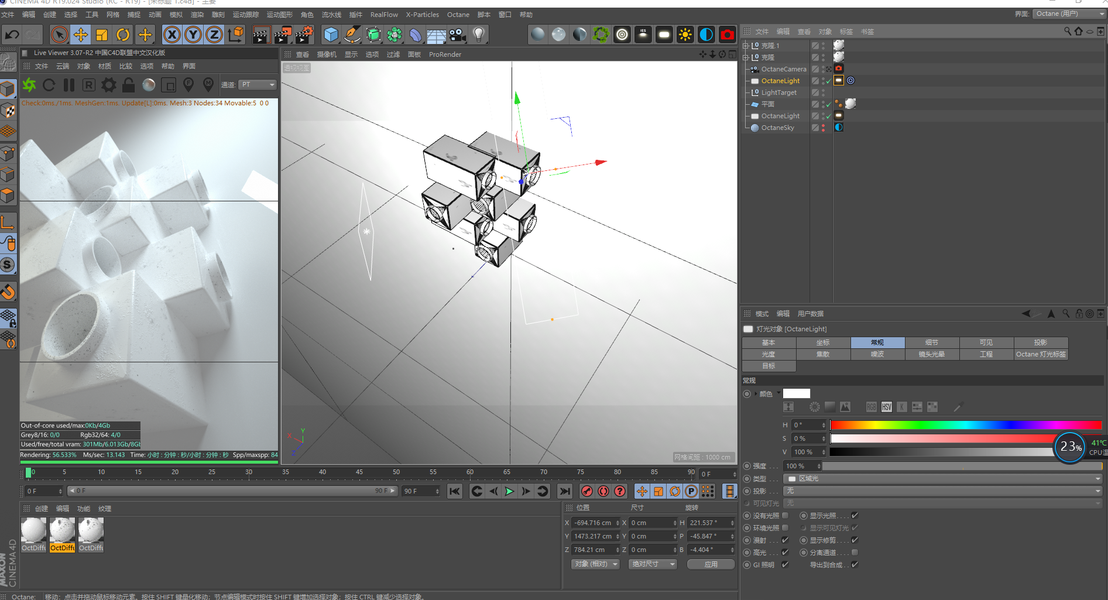
Task: Toggle the 分离通道 checkbox
Action: [854, 553]
